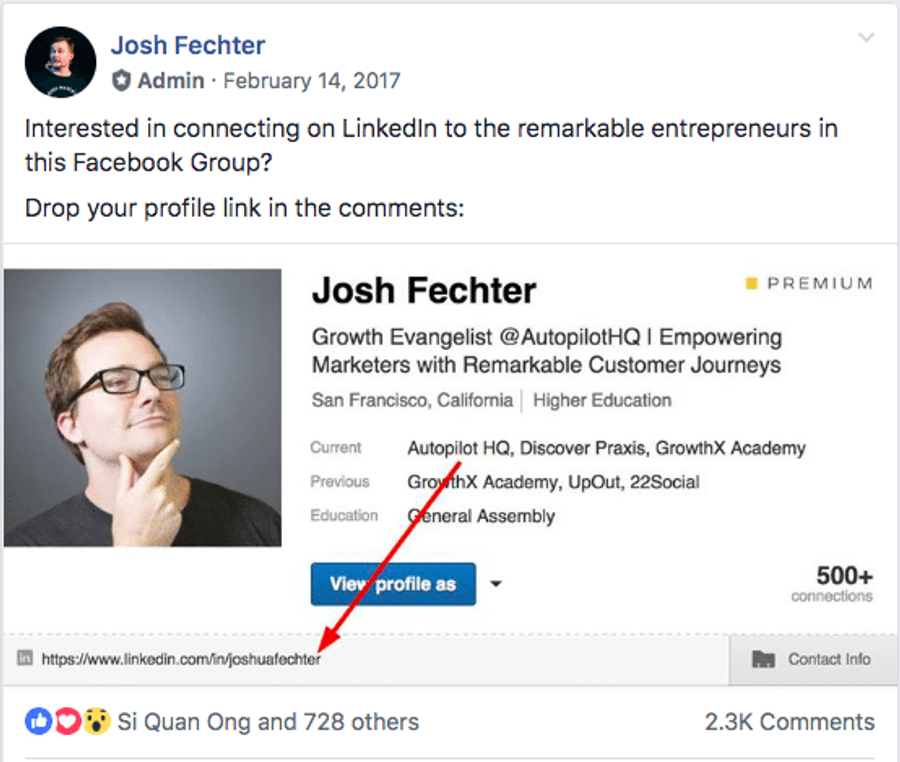
Task: Click the Admin shield badge icon
Action: pos(121,81)
